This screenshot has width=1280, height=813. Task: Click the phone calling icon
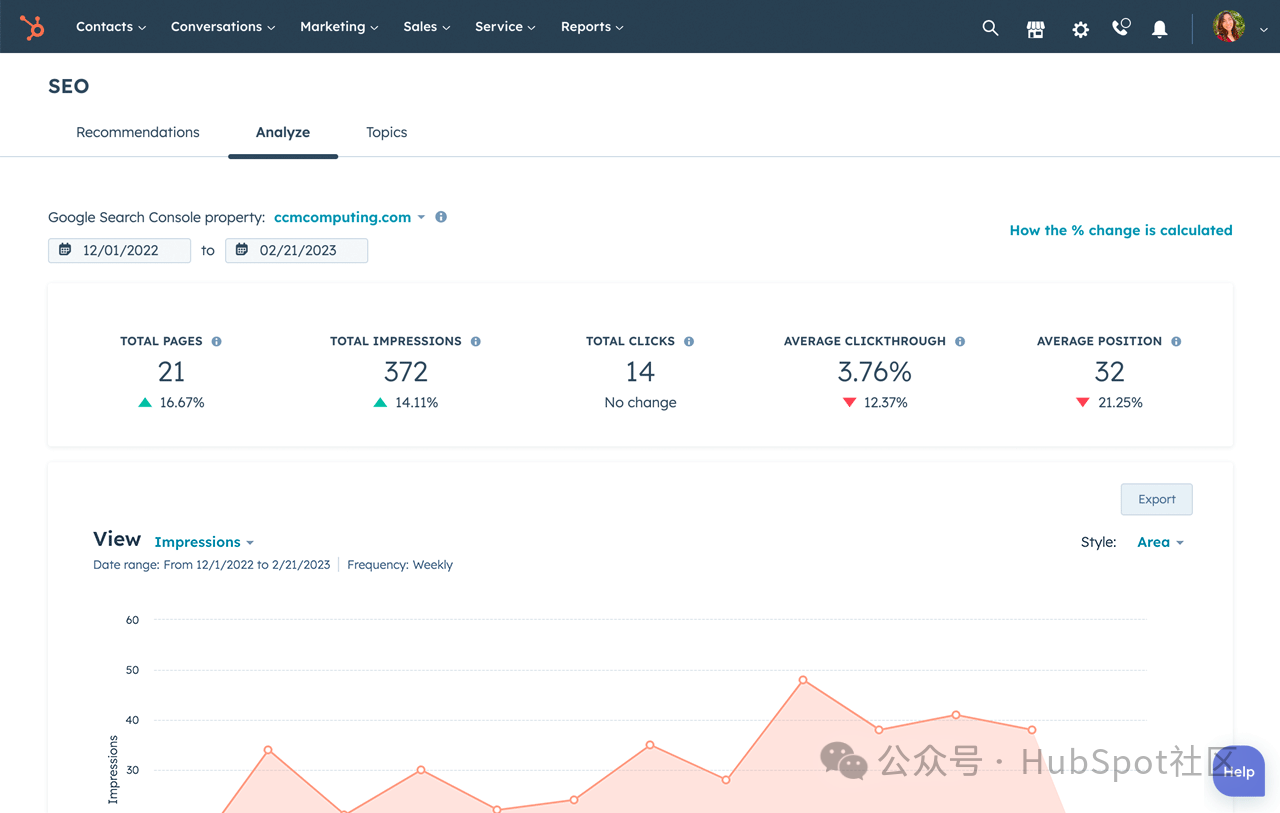[x=1121, y=28]
